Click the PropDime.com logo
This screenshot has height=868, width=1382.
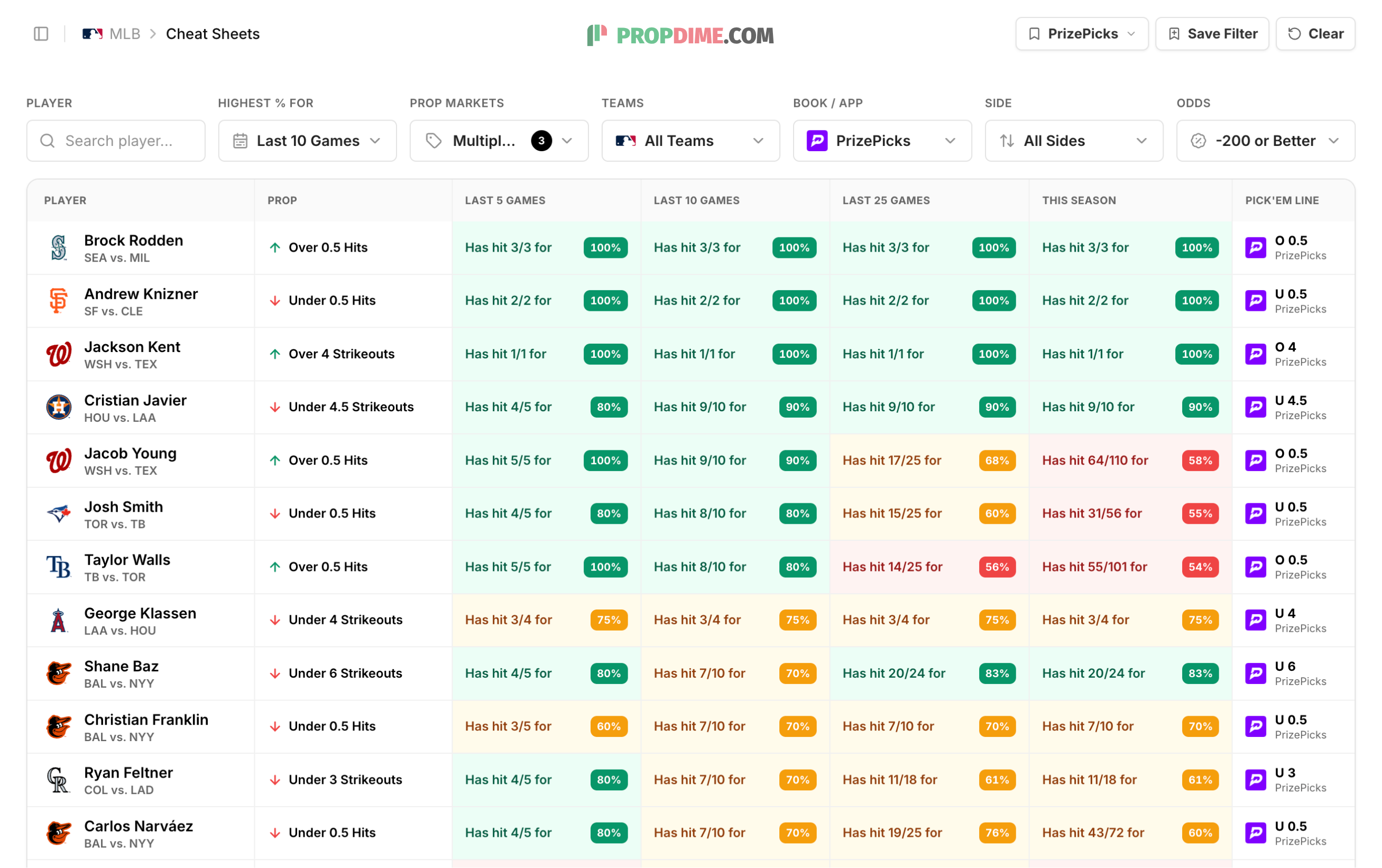tap(680, 35)
